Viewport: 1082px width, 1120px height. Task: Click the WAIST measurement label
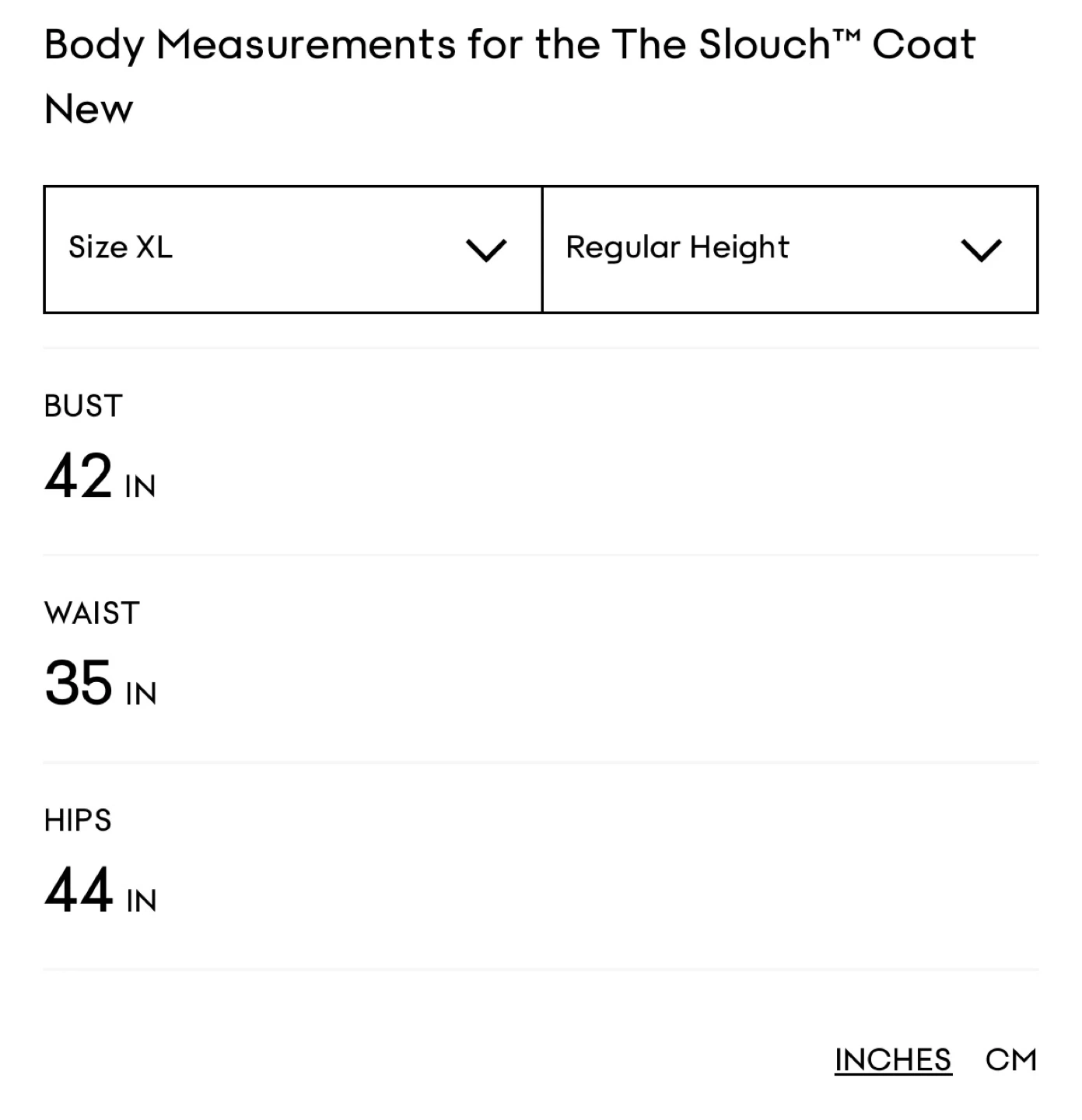click(x=92, y=613)
